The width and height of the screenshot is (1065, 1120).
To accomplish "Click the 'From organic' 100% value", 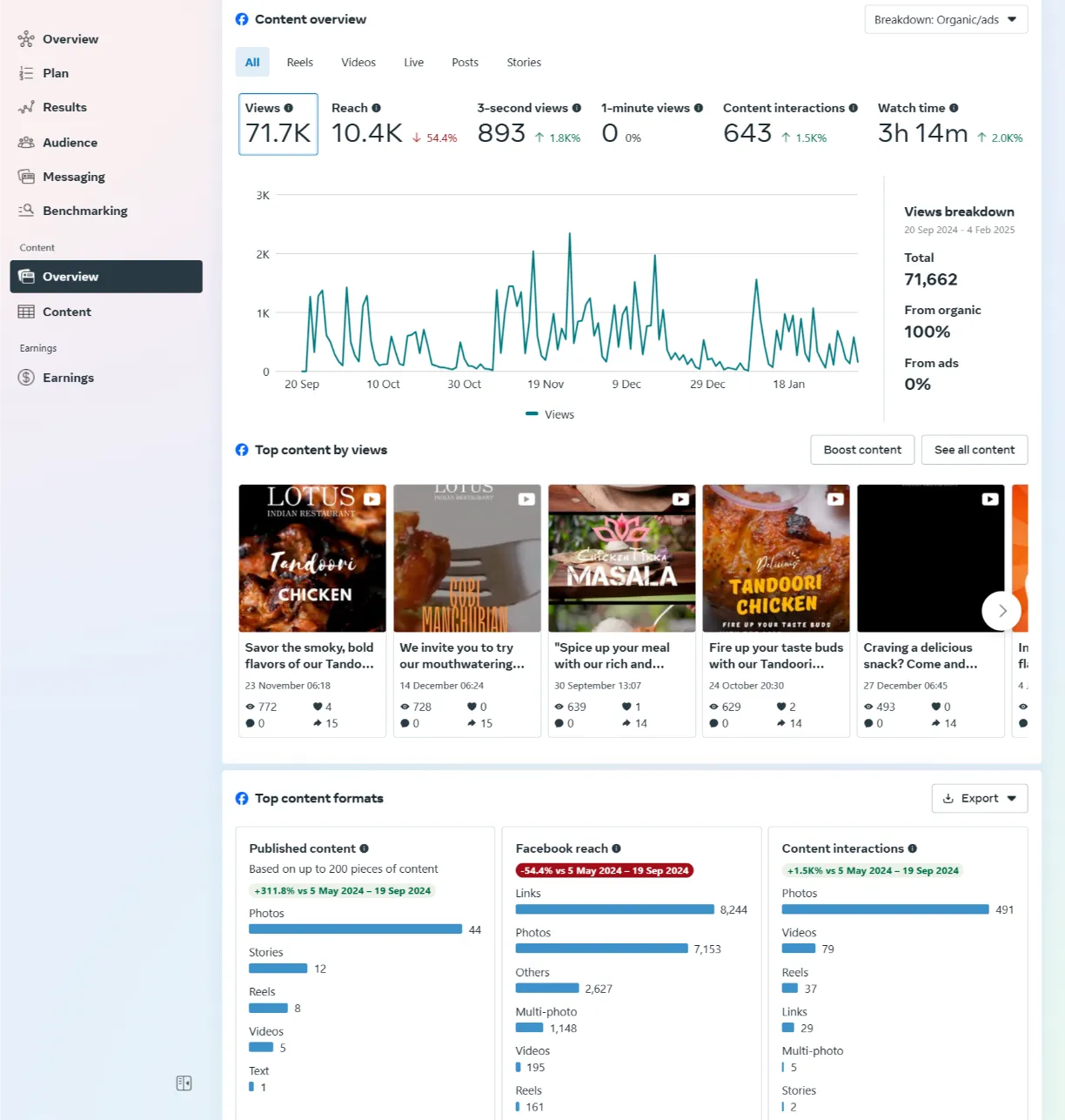I will coord(928,332).
